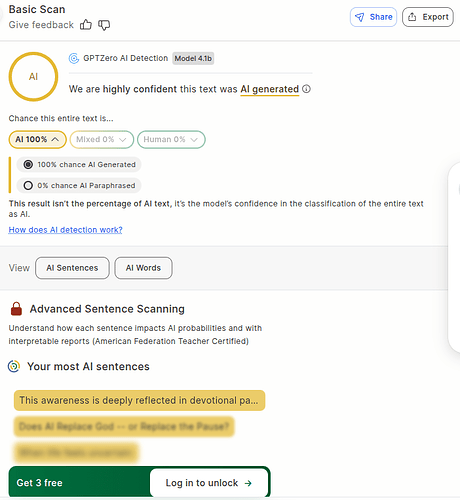
Task: Click the Basic Scan title
Action: [37, 9]
